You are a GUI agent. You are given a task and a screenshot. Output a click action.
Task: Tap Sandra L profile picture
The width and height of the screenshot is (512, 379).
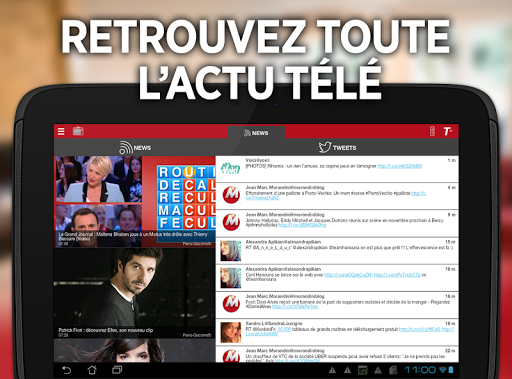230,332
